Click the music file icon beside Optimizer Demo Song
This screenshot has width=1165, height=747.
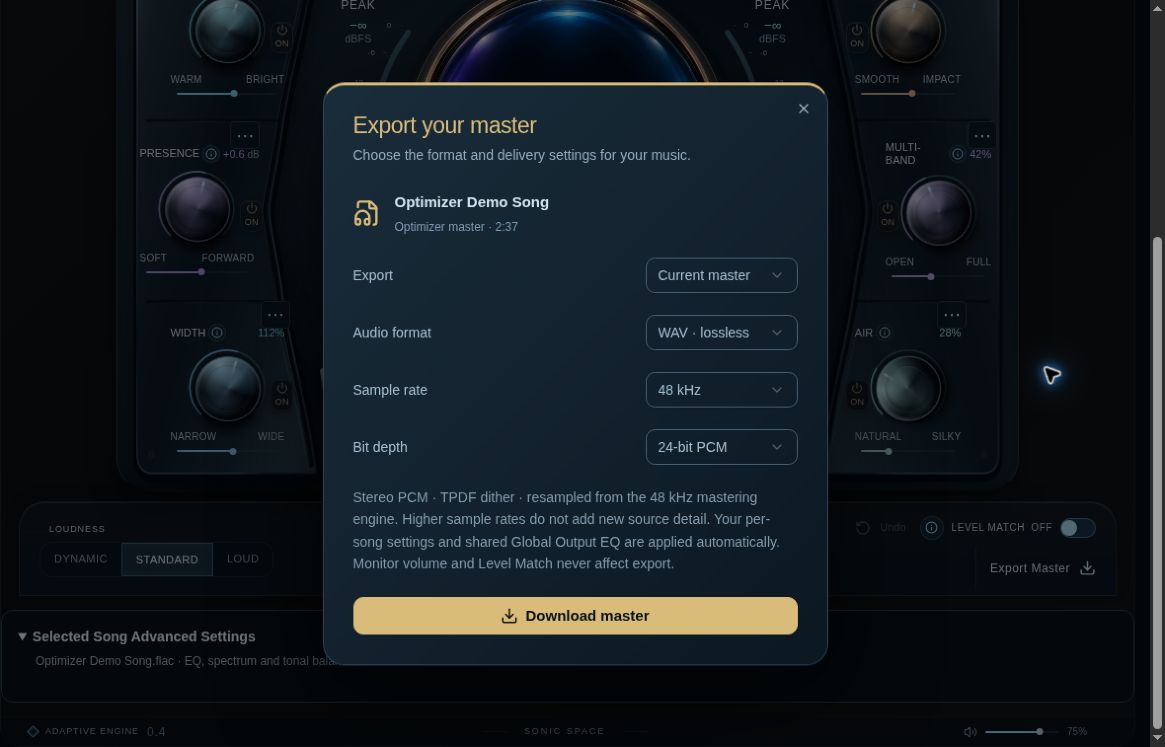pos(366,213)
